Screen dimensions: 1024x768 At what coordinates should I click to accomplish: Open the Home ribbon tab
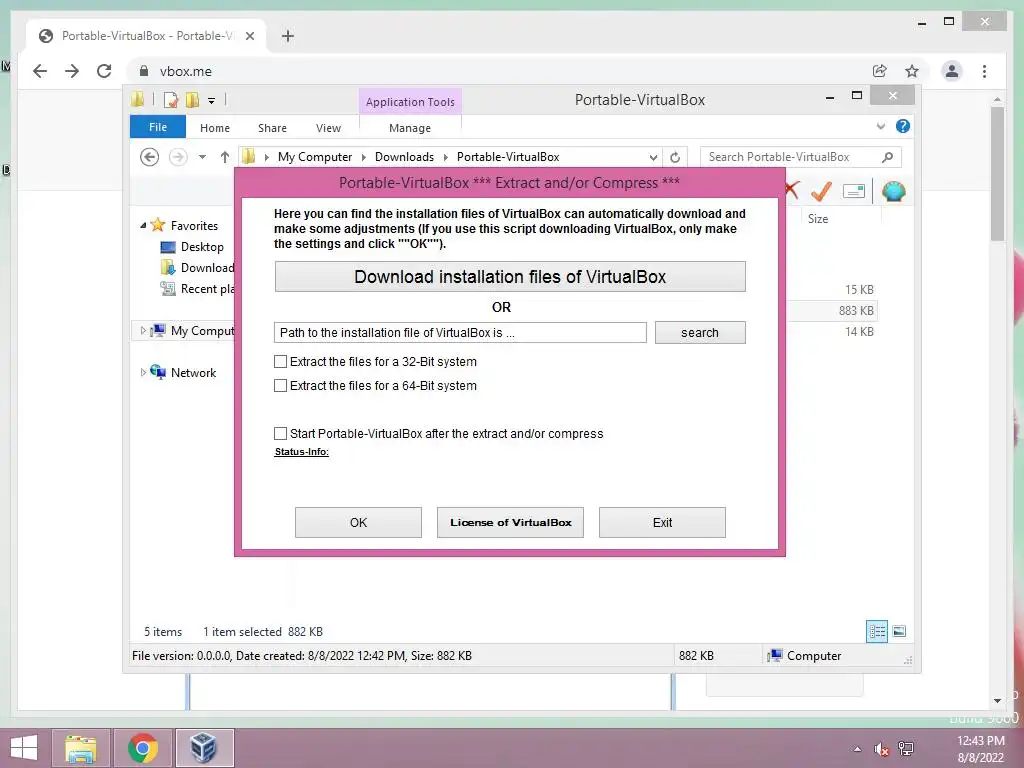215,128
